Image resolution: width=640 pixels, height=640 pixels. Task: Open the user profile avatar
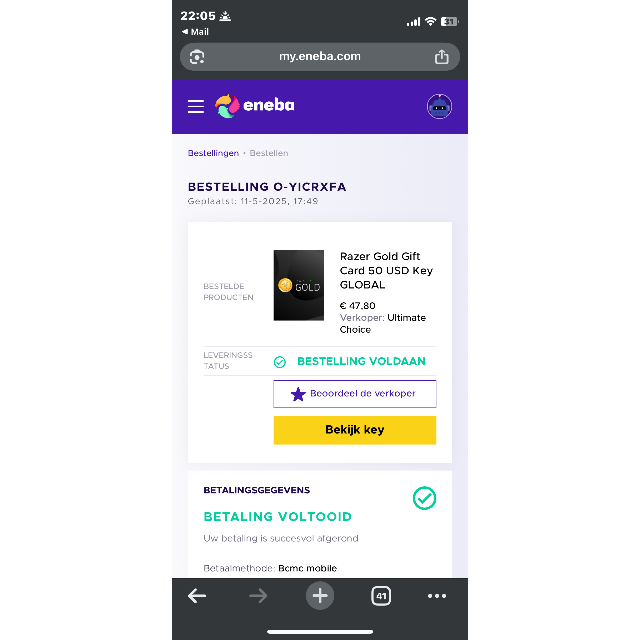[439, 107]
